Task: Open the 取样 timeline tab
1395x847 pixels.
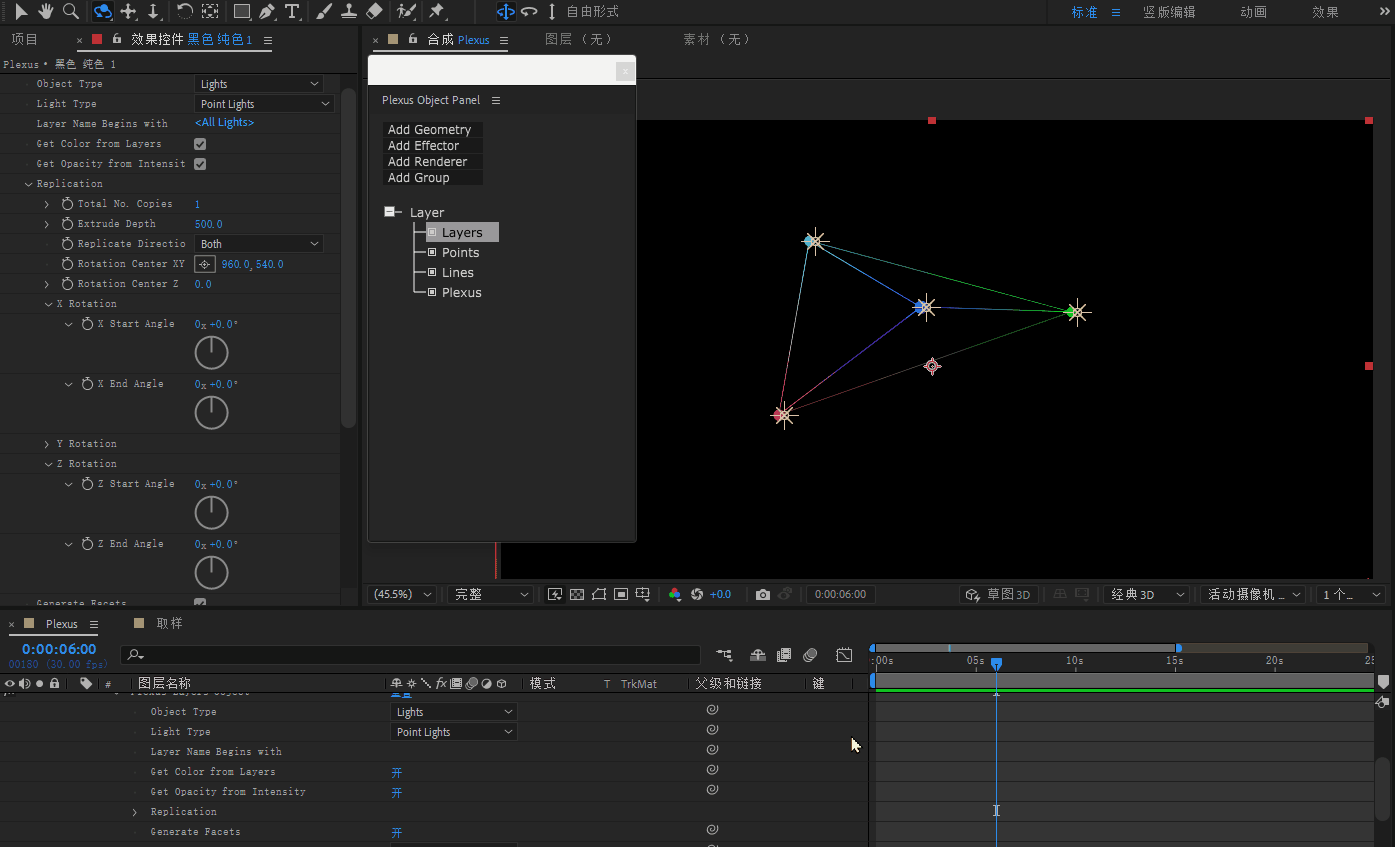Action: coord(169,623)
